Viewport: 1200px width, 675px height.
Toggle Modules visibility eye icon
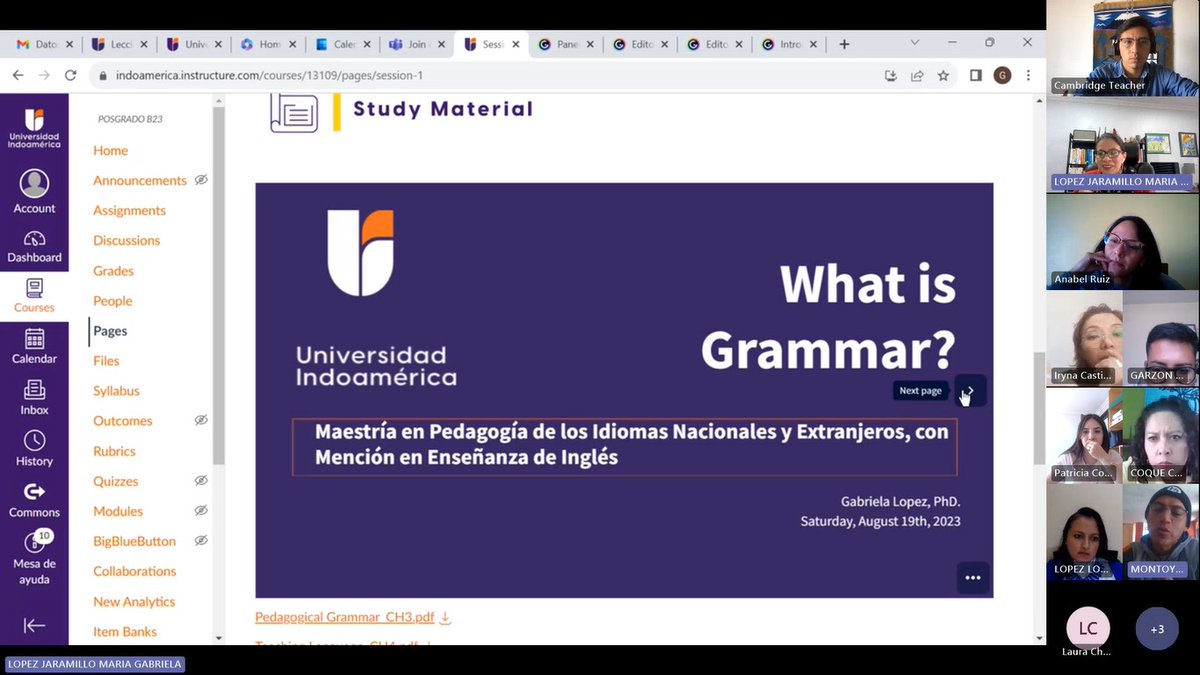[x=201, y=510]
